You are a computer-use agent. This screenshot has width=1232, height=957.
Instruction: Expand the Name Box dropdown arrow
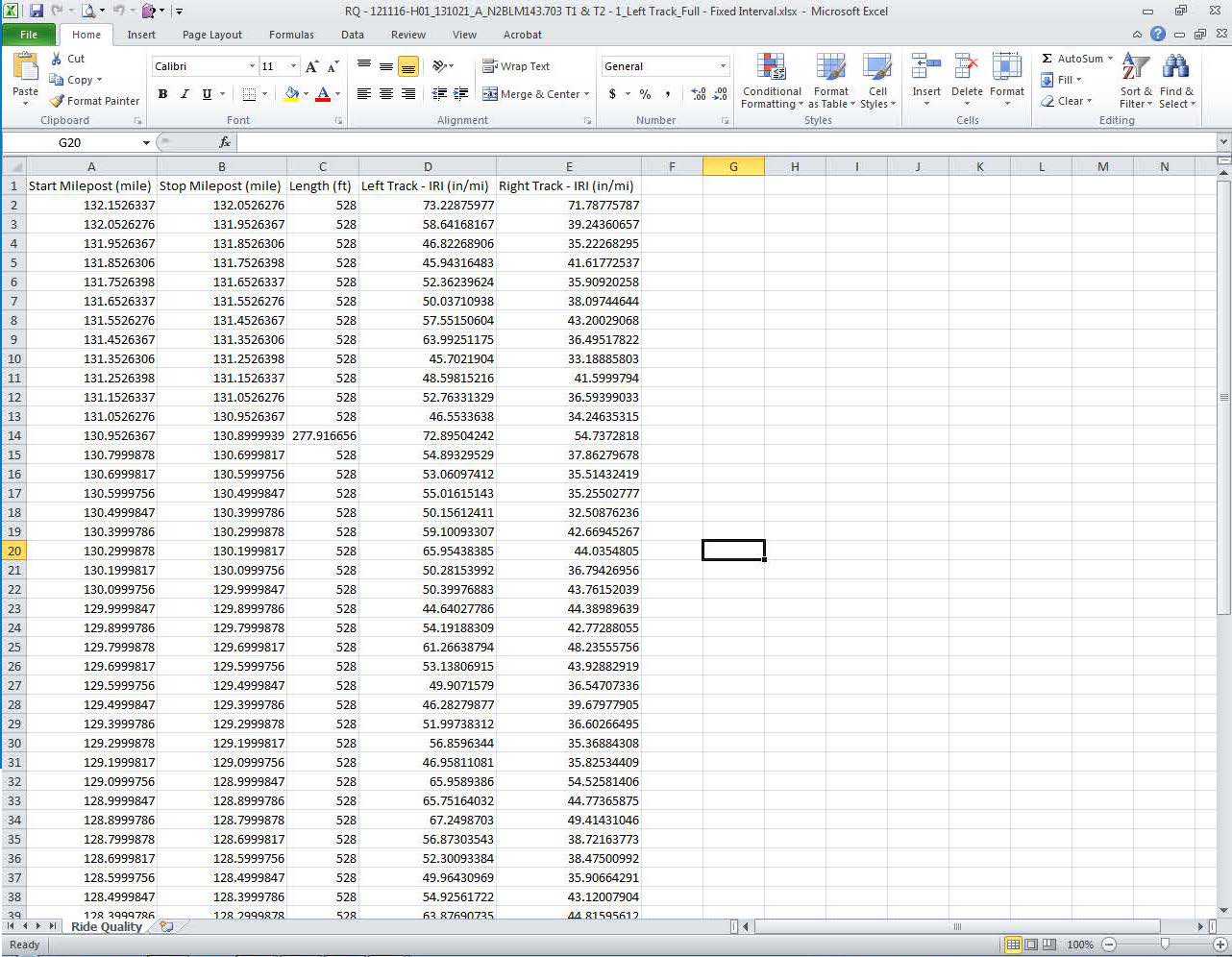point(146,142)
